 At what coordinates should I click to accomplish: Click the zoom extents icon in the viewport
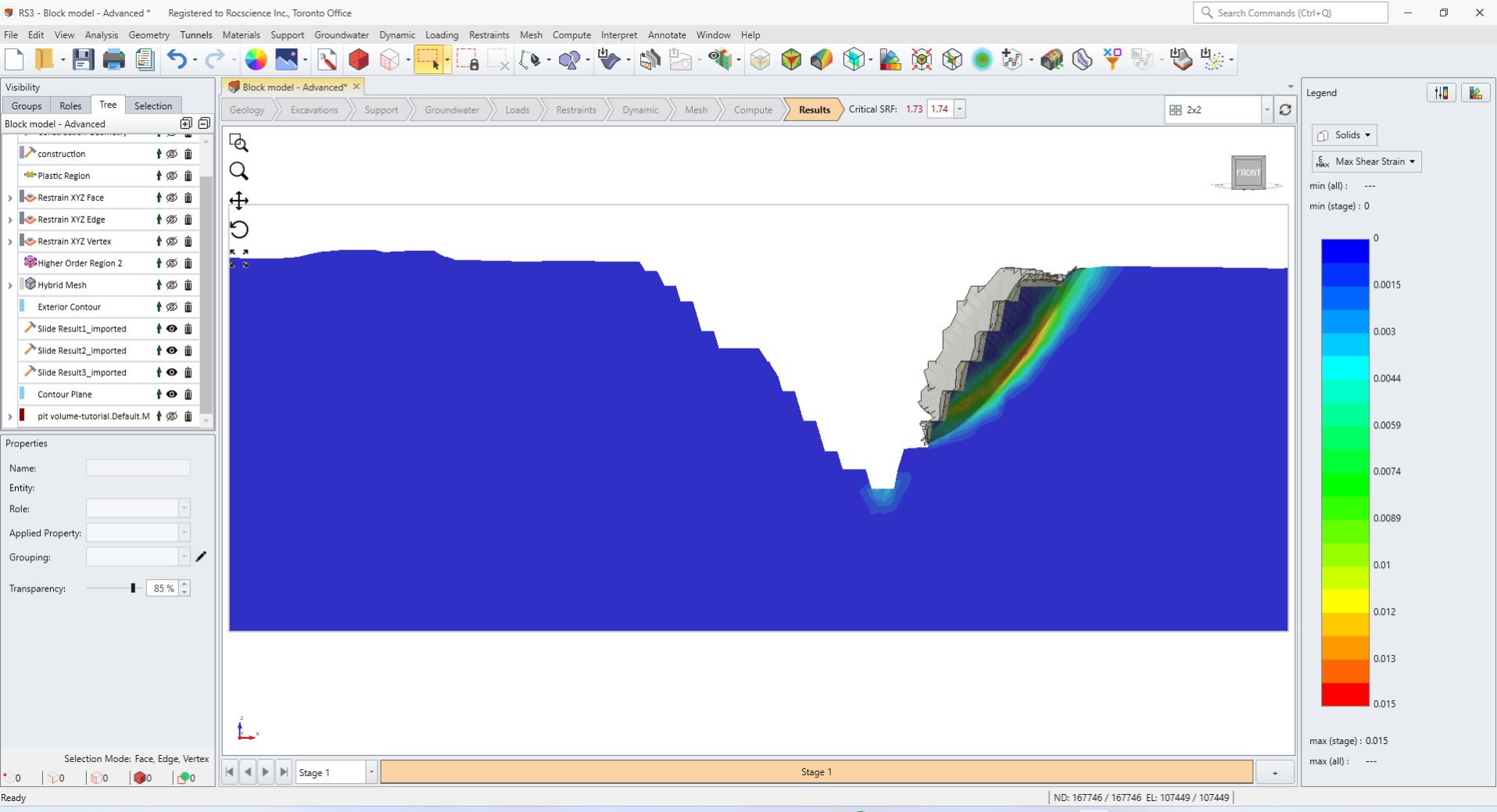(x=238, y=259)
